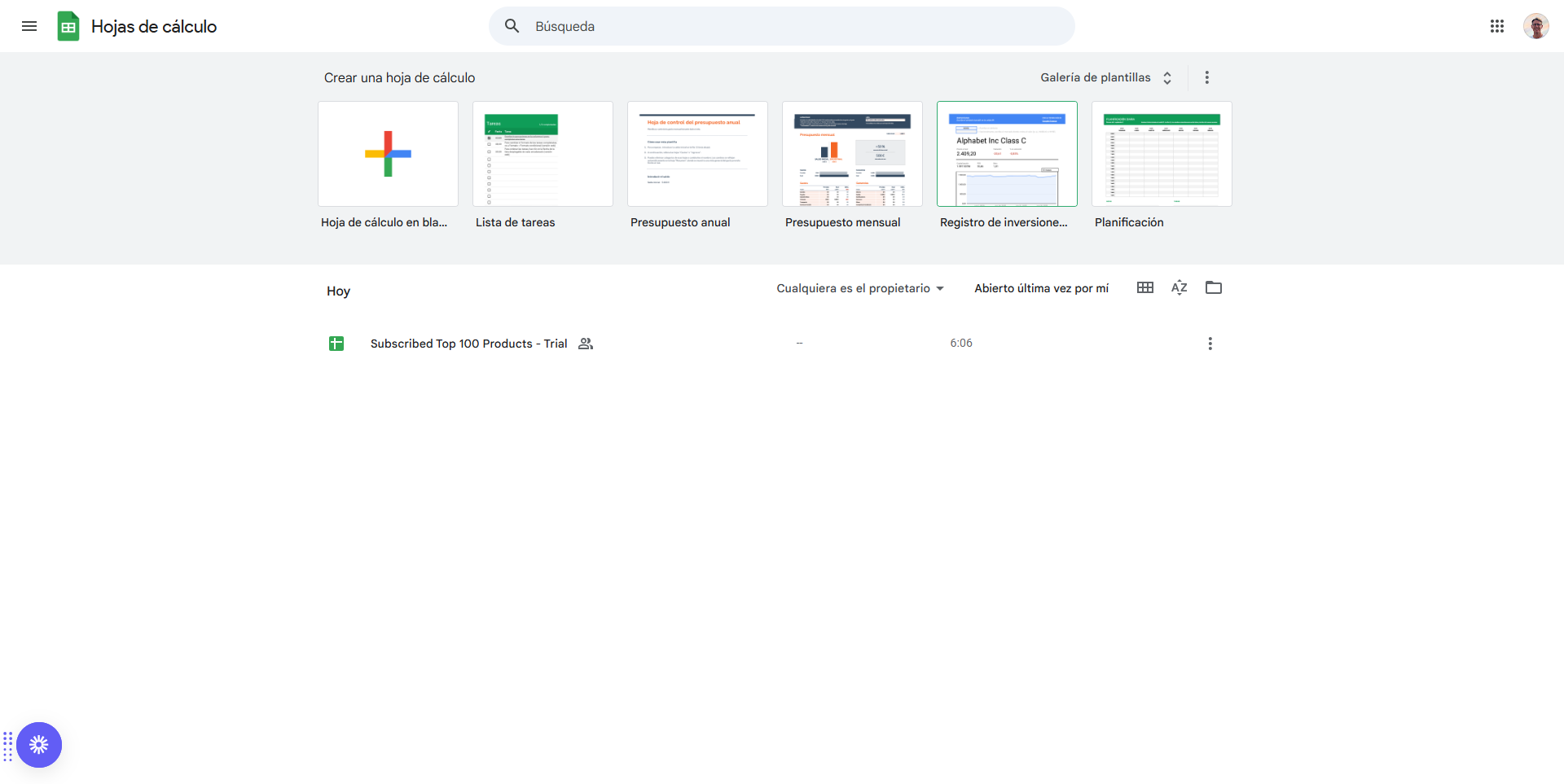Image resolution: width=1564 pixels, height=784 pixels.
Task: Pick the Presupuesto mensual template
Action: 852,154
